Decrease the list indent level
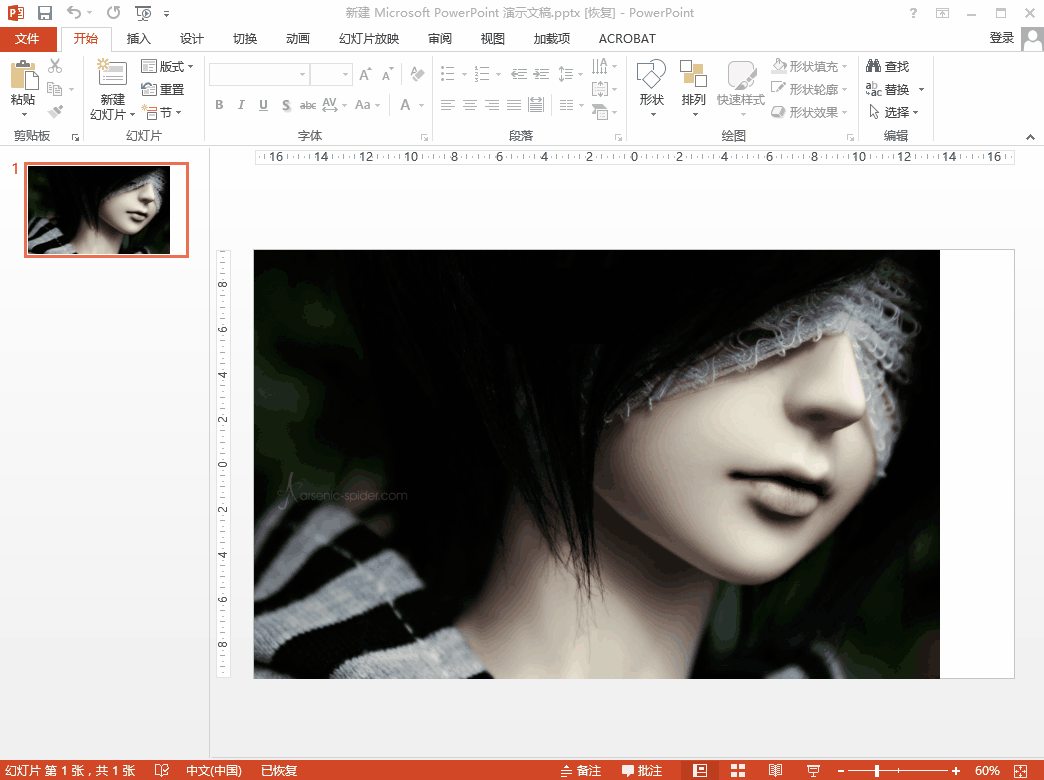This screenshot has height=780, width=1044. point(519,74)
